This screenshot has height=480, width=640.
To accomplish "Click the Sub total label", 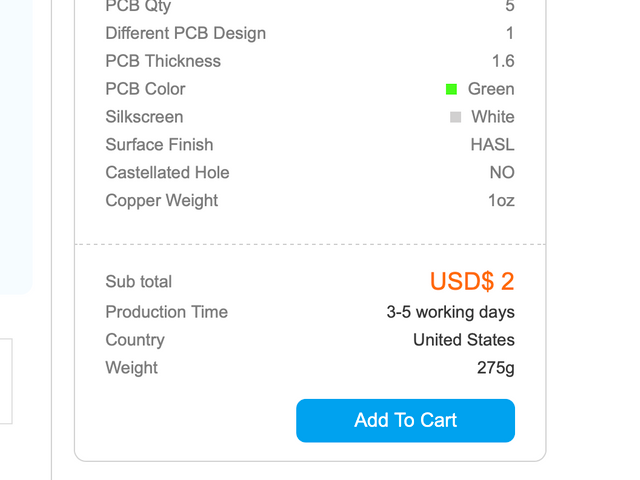I will tap(139, 282).
